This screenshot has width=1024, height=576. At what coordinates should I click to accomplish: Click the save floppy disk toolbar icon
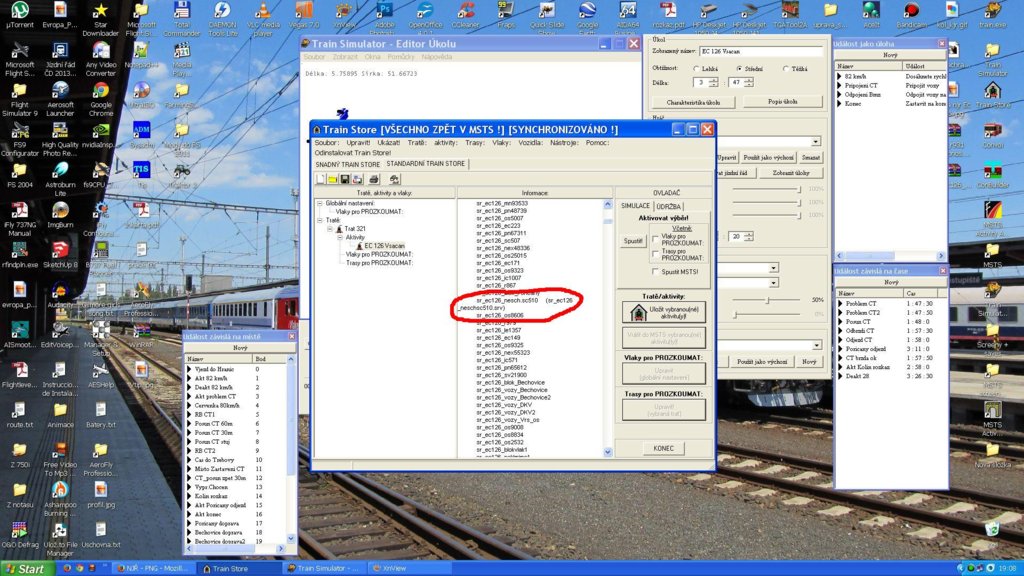point(344,179)
